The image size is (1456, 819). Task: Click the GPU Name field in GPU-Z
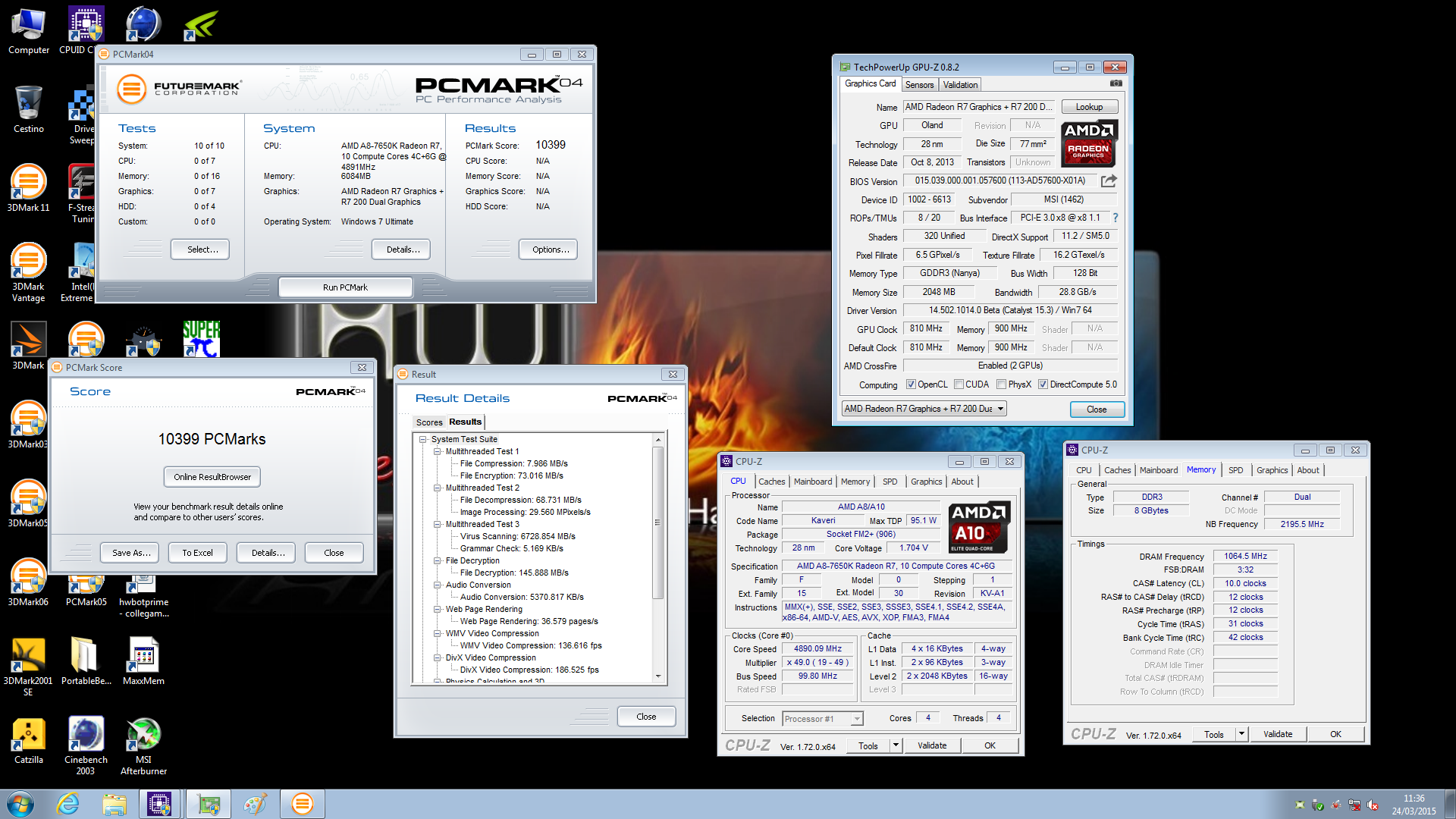click(979, 107)
